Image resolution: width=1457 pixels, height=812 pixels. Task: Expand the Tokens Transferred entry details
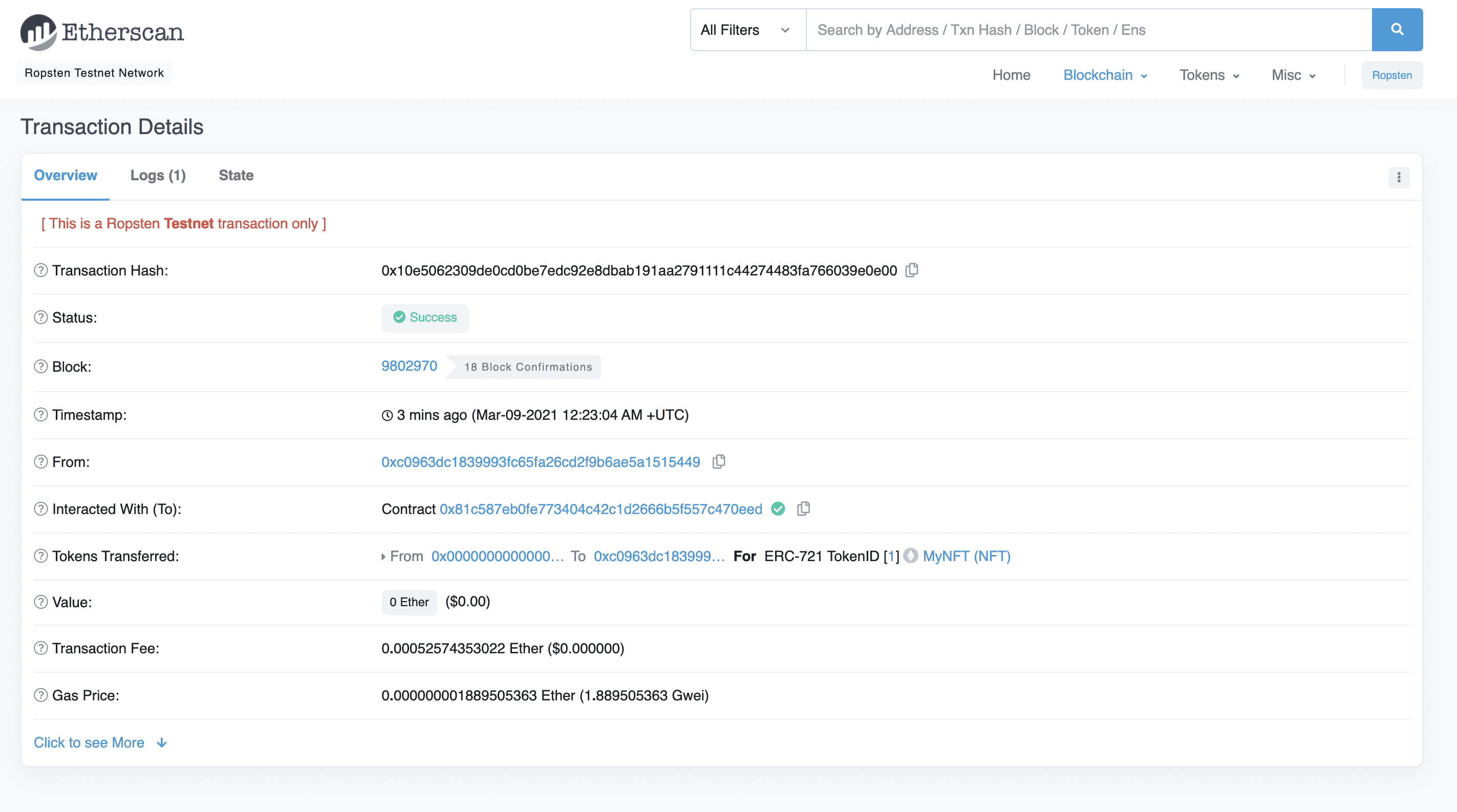coord(383,557)
